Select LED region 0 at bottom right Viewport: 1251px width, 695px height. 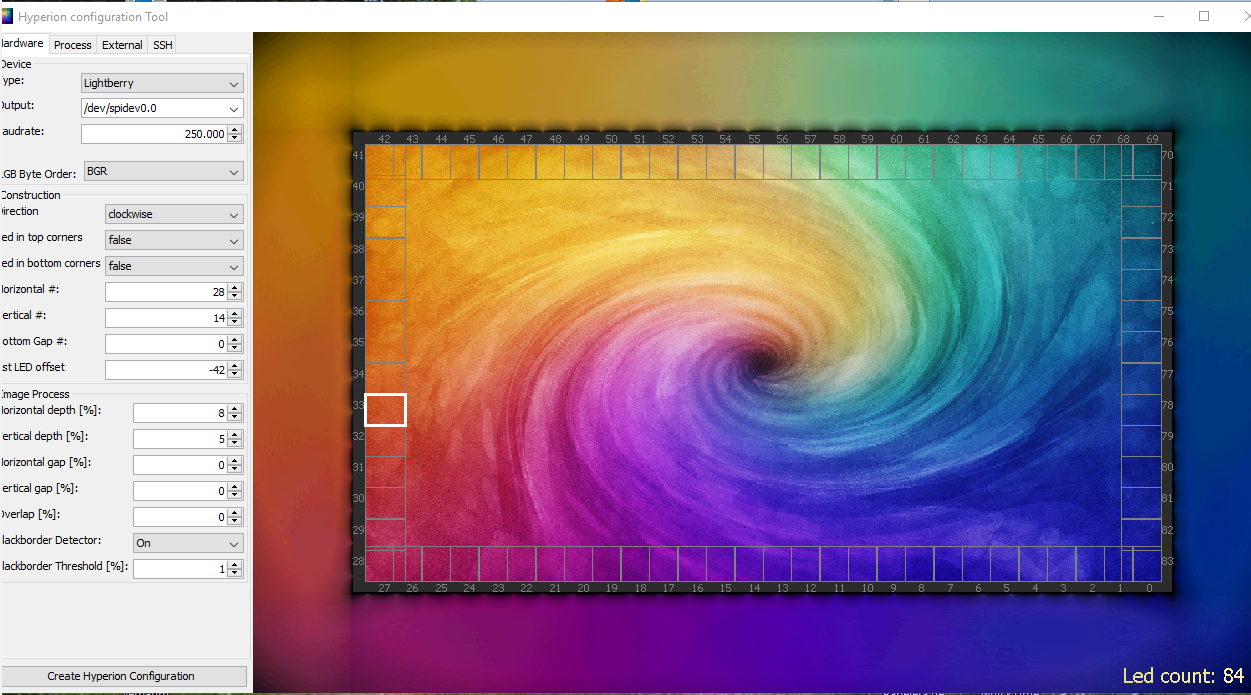[x=1147, y=564]
